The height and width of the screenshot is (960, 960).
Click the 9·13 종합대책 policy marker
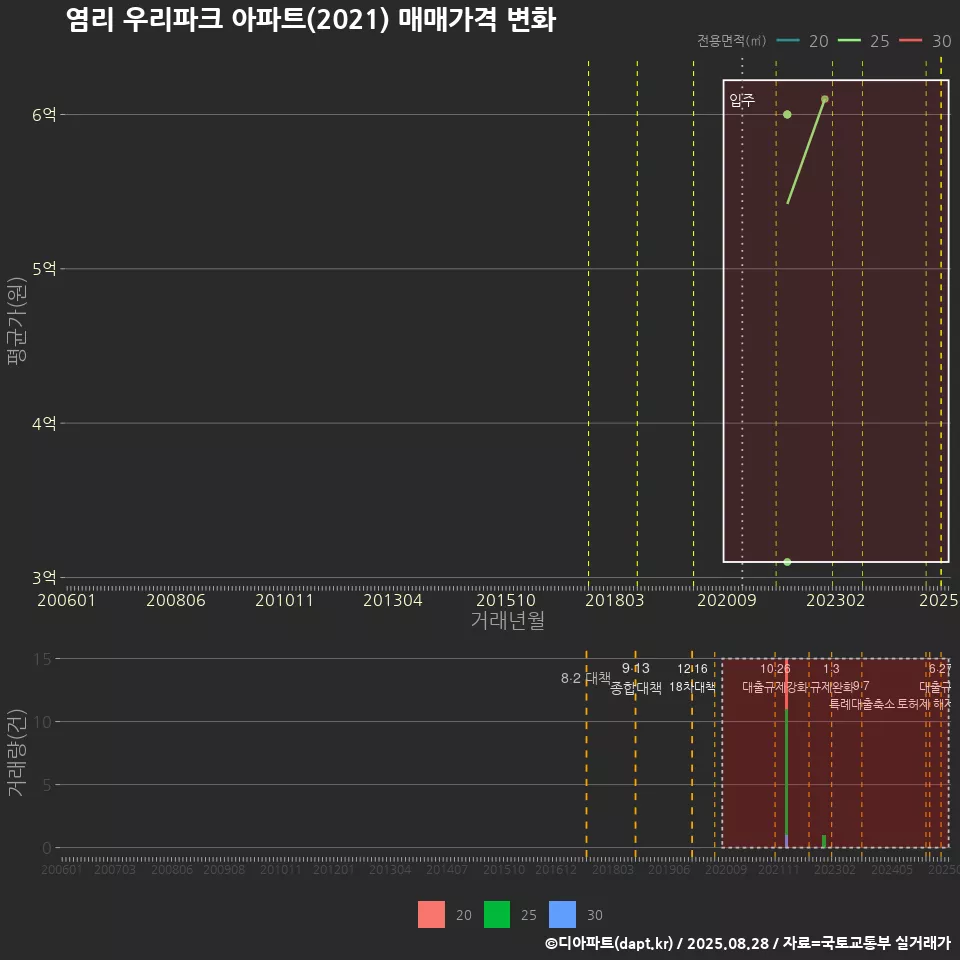(x=636, y=678)
